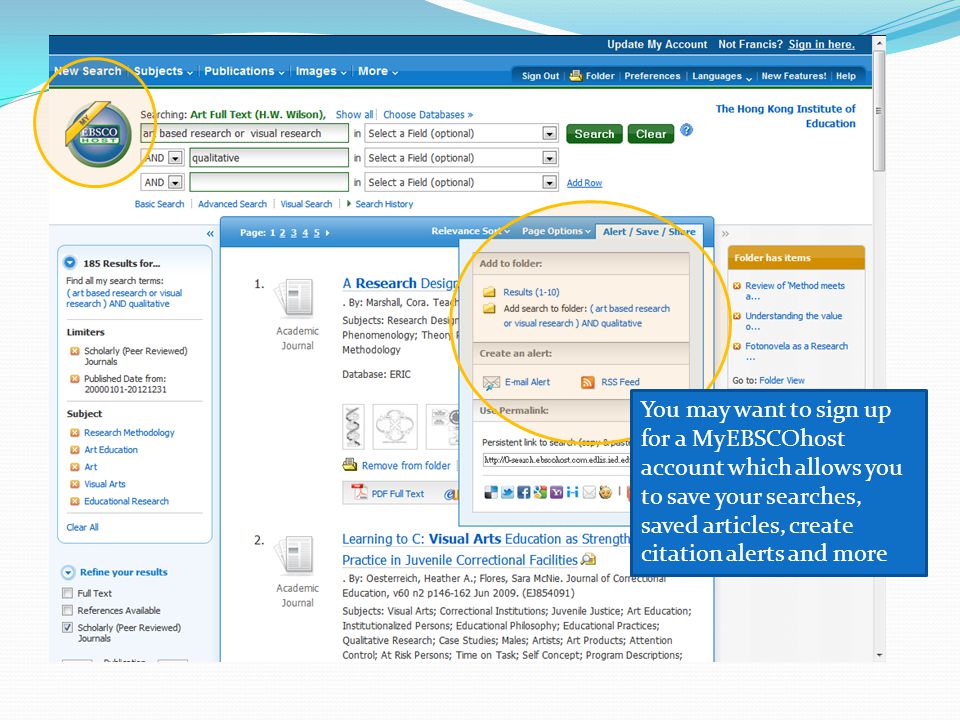Open the Images menu
The width and height of the screenshot is (960, 720).
[x=321, y=71]
